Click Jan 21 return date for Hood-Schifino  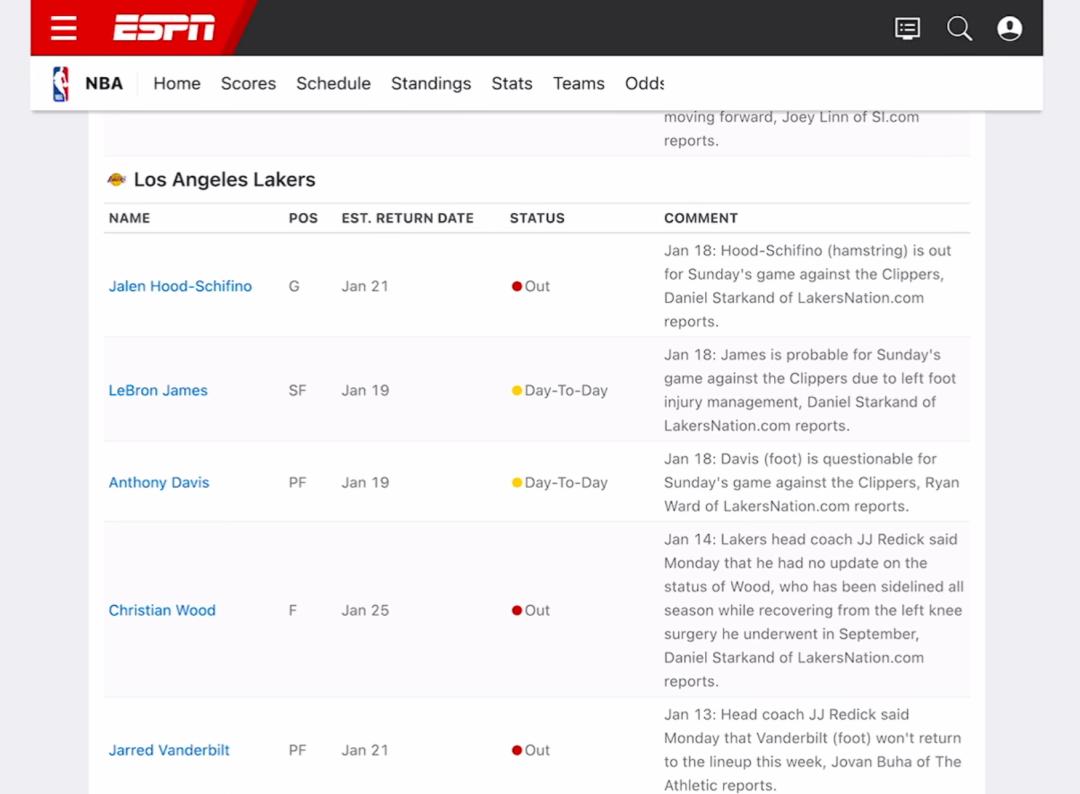click(x=365, y=286)
